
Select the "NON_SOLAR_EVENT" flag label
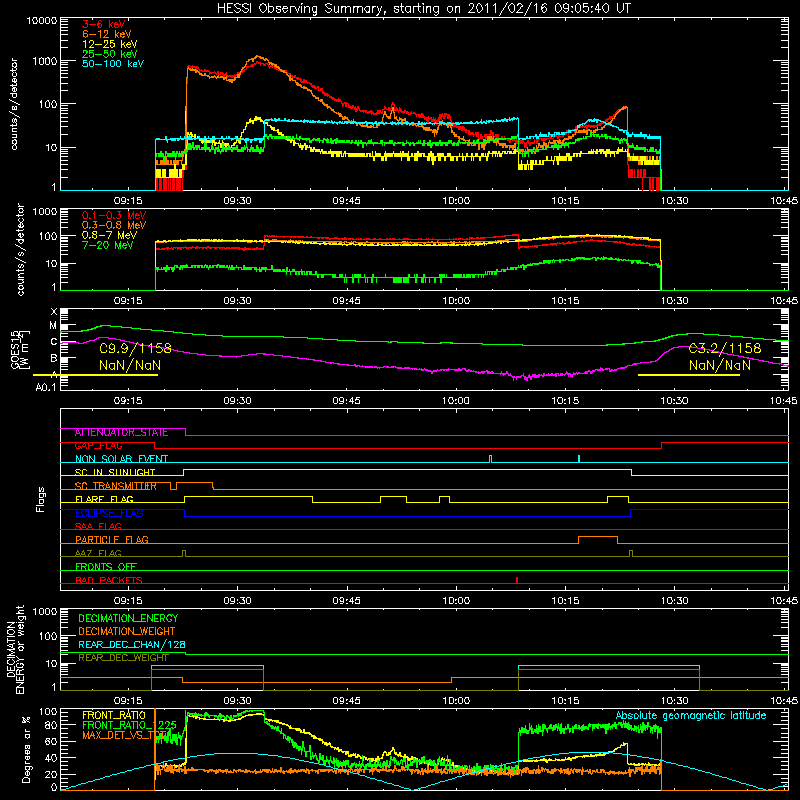tap(121, 459)
